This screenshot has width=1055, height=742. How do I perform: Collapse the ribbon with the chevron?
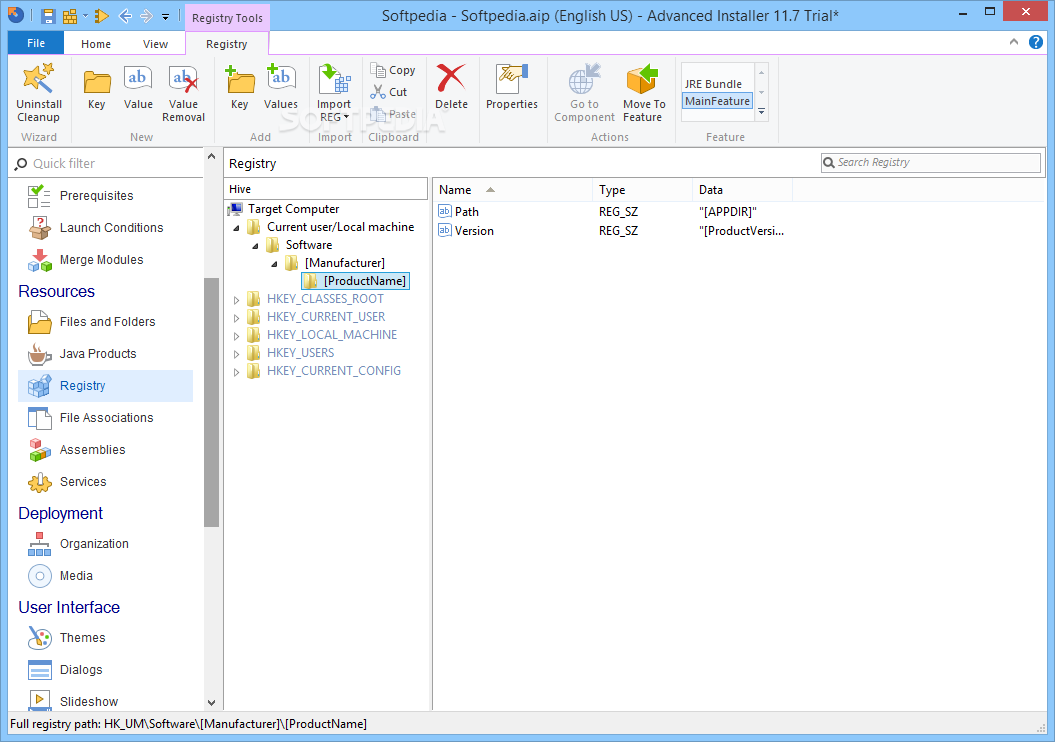pyautogui.click(x=1014, y=42)
